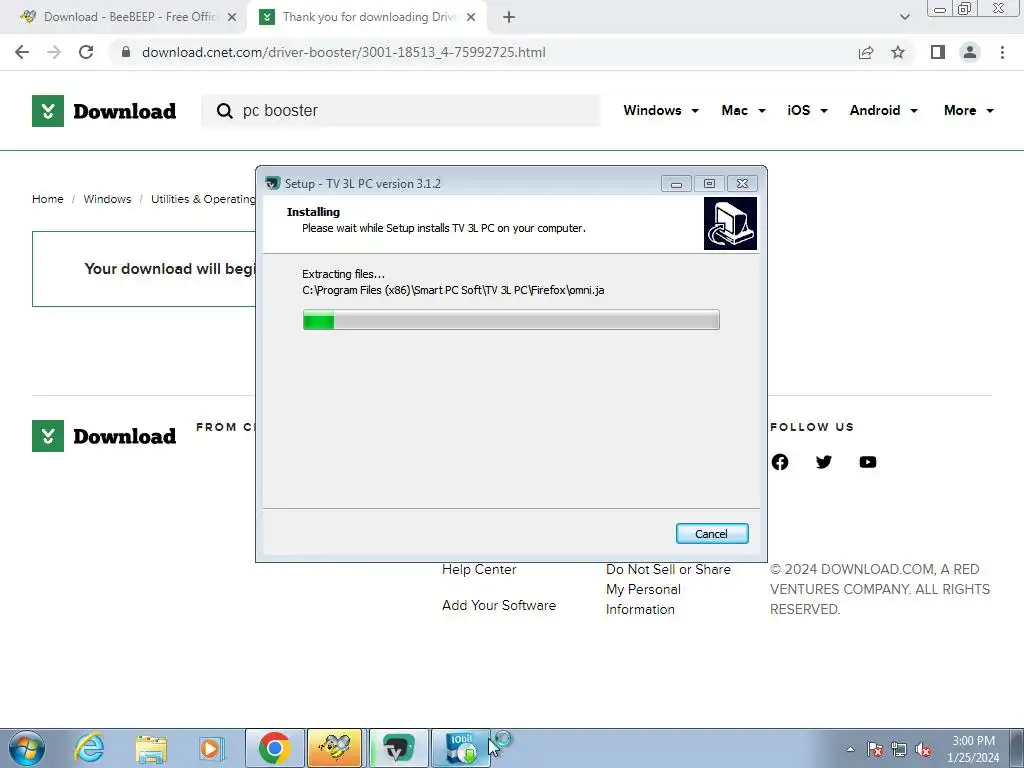
Task: Click the address bar URL
Action: point(344,52)
